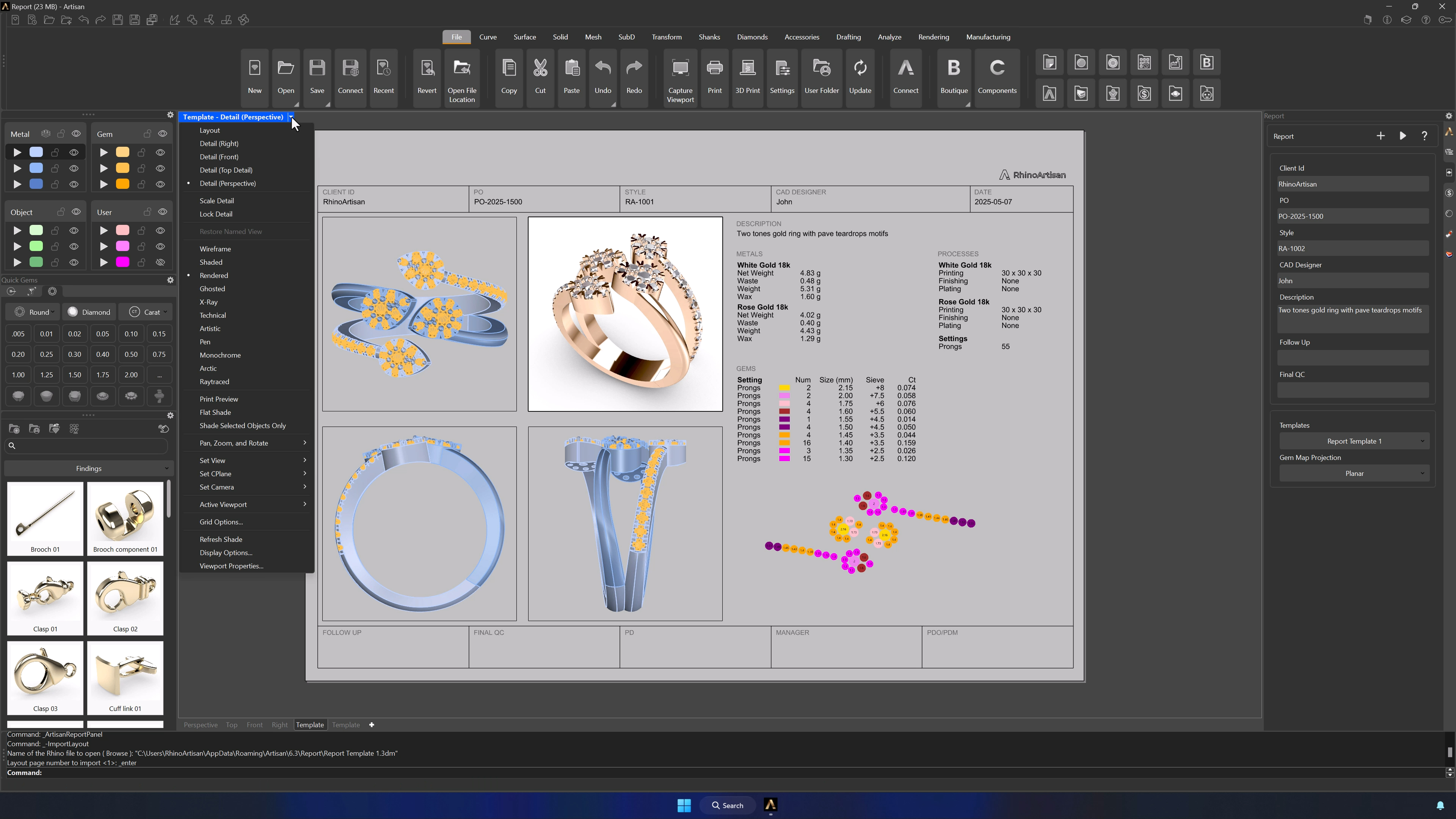This screenshot has width=1456, height=819.
Task: Toggle visibility of the Metal layer group
Action: (76, 134)
